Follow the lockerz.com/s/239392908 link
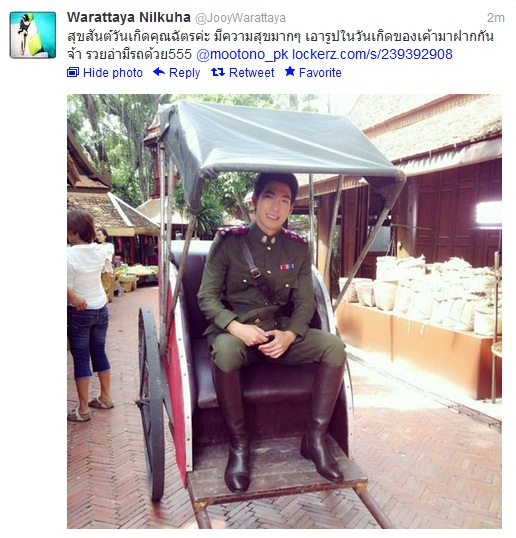This screenshot has height=538, width=516. pyautogui.click(x=372, y=54)
